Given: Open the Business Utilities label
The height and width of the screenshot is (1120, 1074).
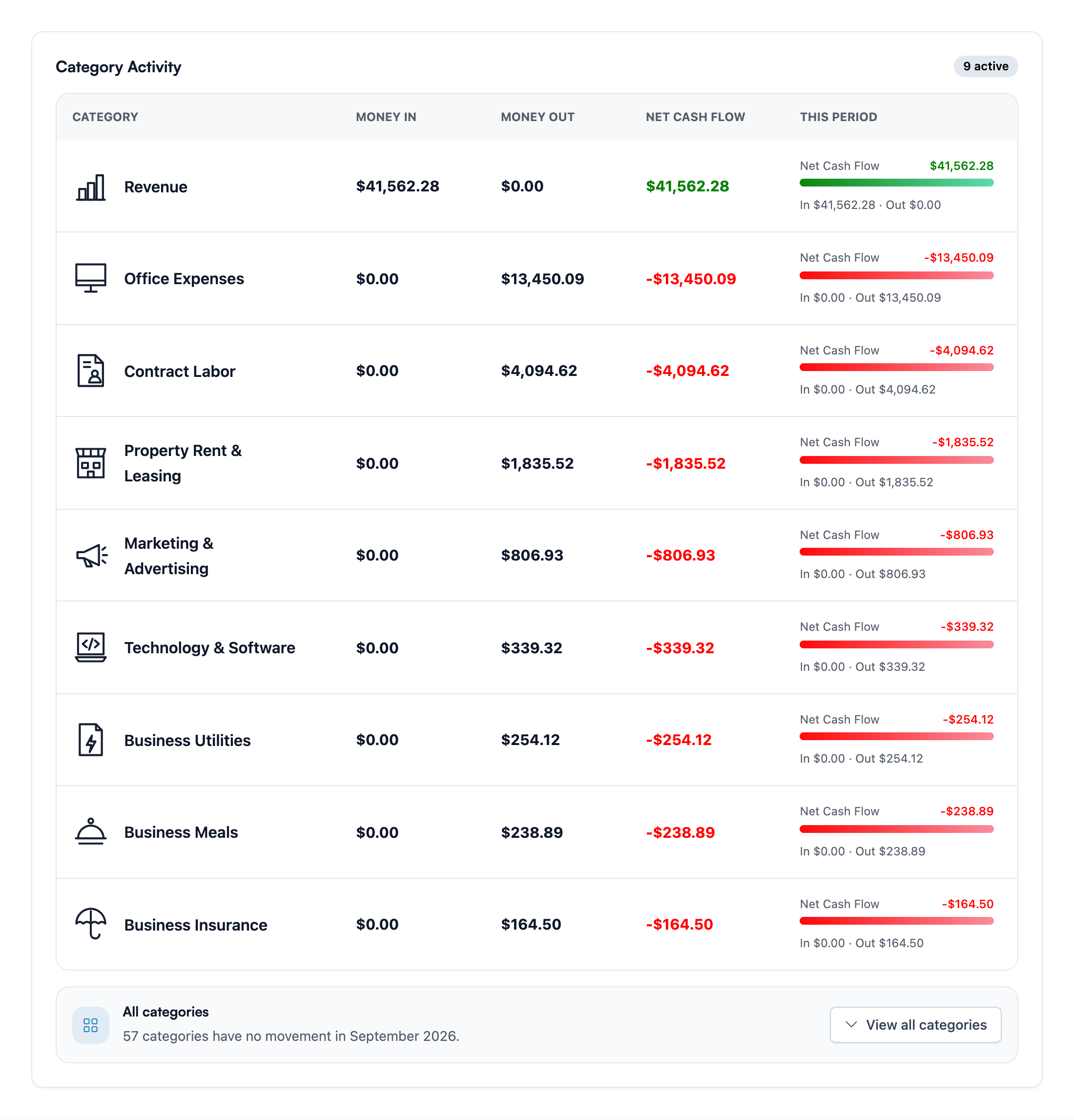Looking at the screenshot, I should (187, 741).
